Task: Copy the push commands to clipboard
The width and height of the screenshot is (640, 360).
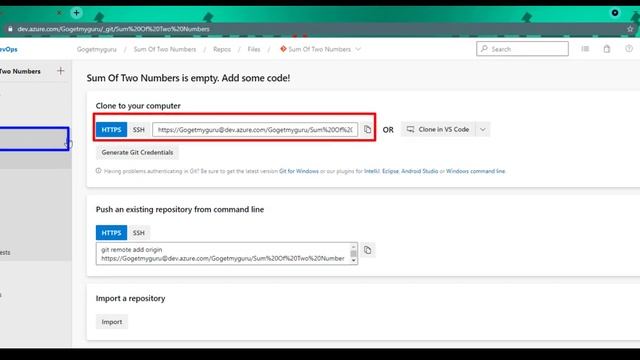Action: (367, 250)
